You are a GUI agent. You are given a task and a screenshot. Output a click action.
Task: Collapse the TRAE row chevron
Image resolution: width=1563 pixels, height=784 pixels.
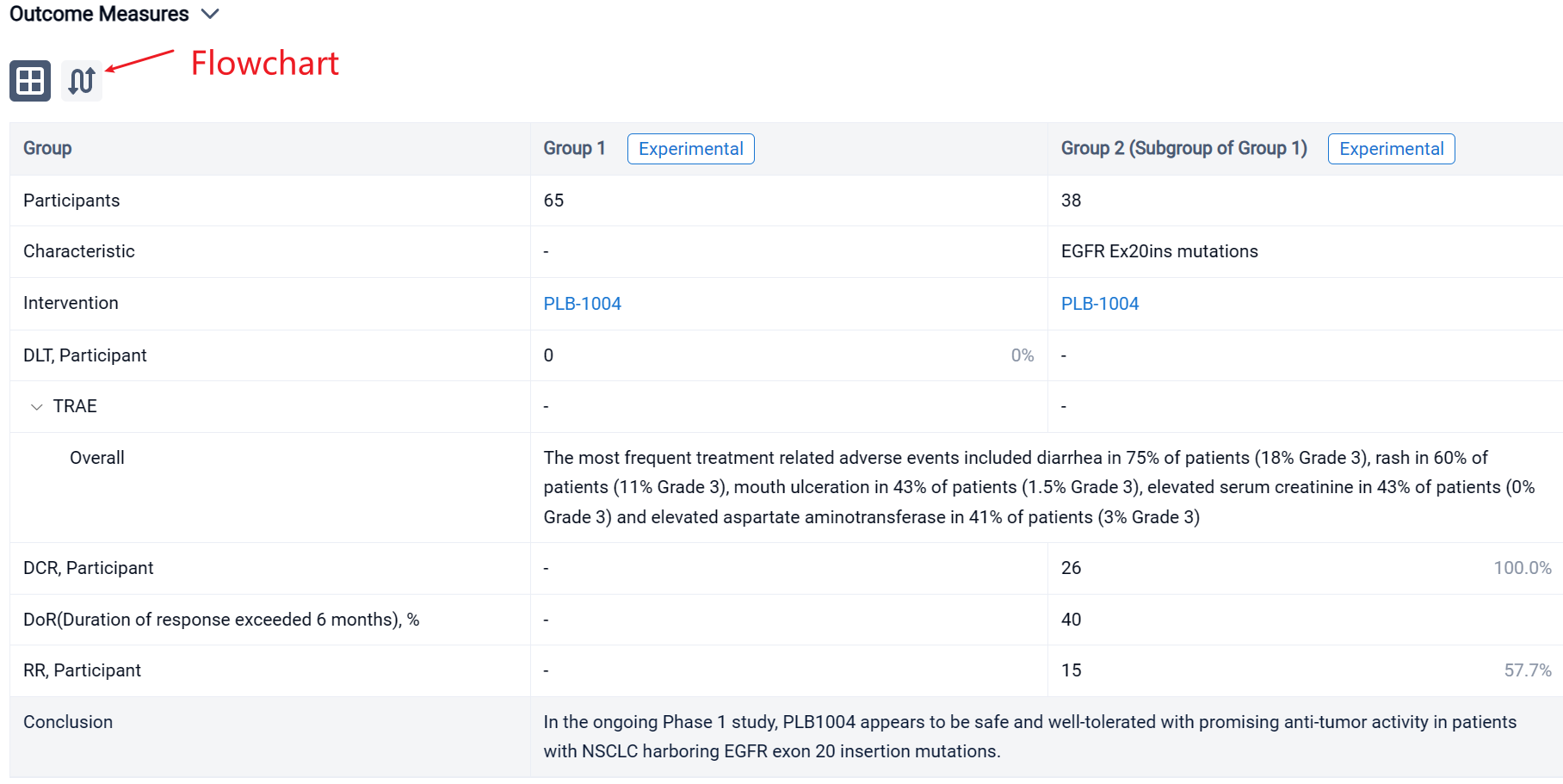tap(36, 407)
